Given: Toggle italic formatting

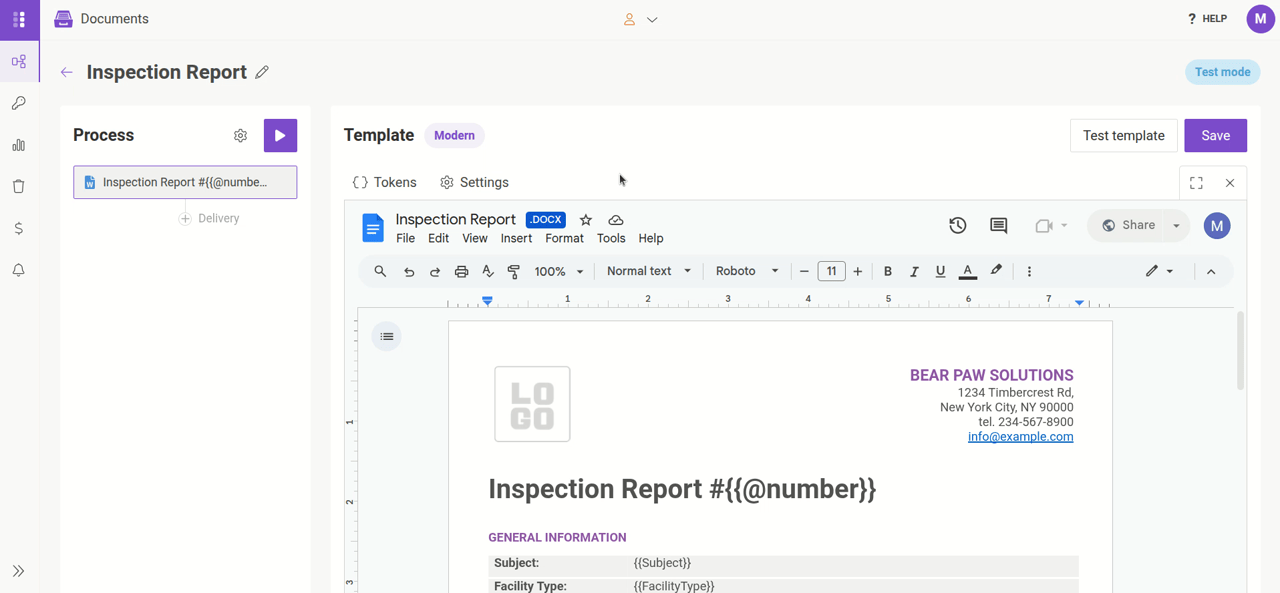Looking at the screenshot, I should pyautogui.click(x=914, y=271).
